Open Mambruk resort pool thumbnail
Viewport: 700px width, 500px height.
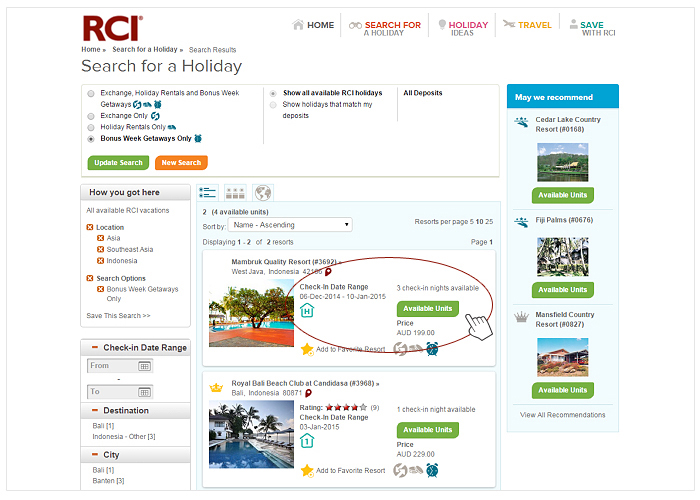(x=251, y=313)
